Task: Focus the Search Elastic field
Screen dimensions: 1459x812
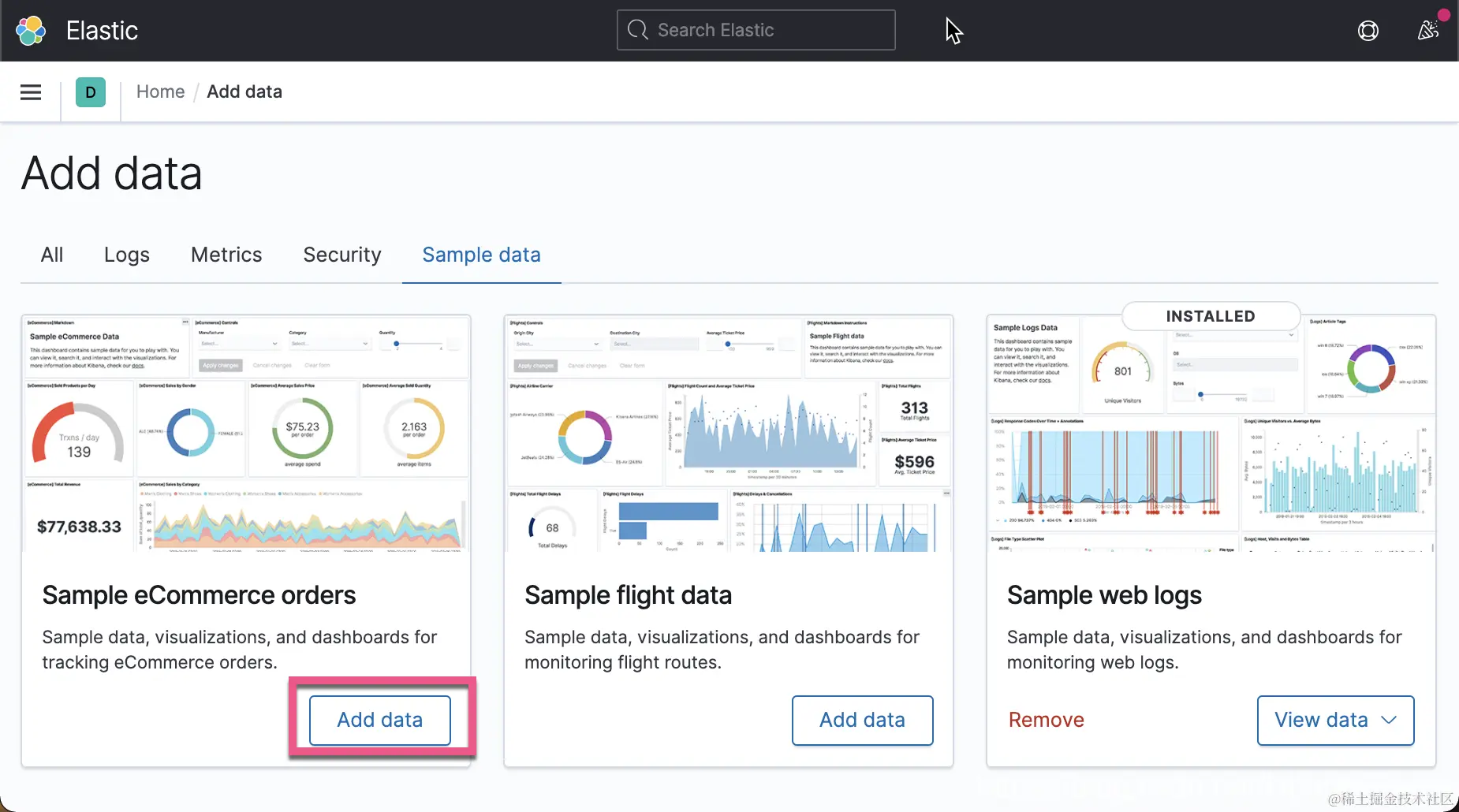Action: click(756, 30)
